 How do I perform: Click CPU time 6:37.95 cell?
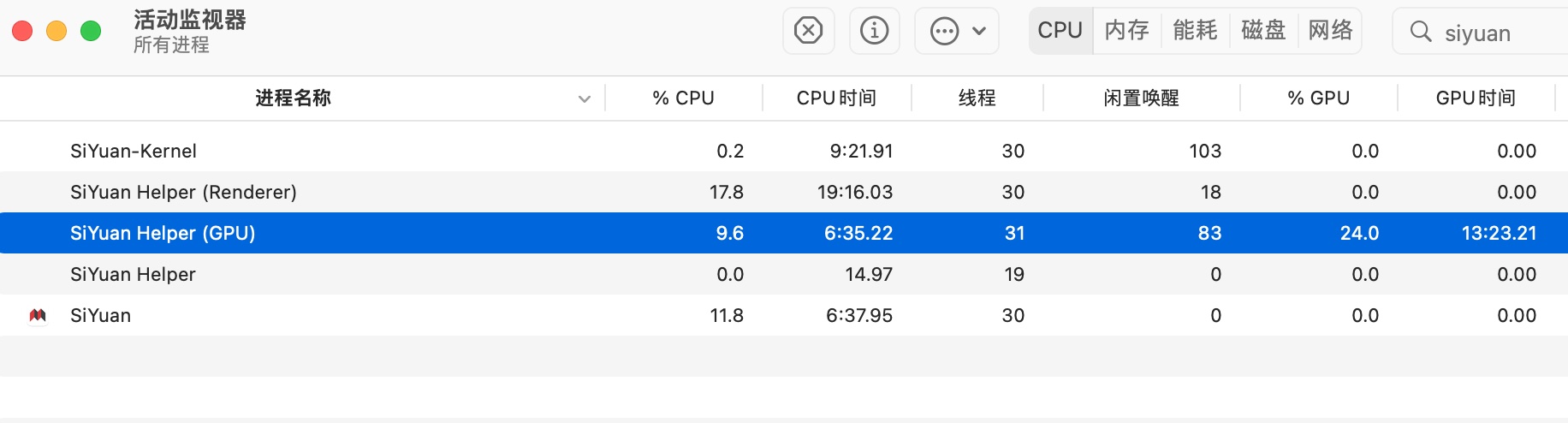859,315
